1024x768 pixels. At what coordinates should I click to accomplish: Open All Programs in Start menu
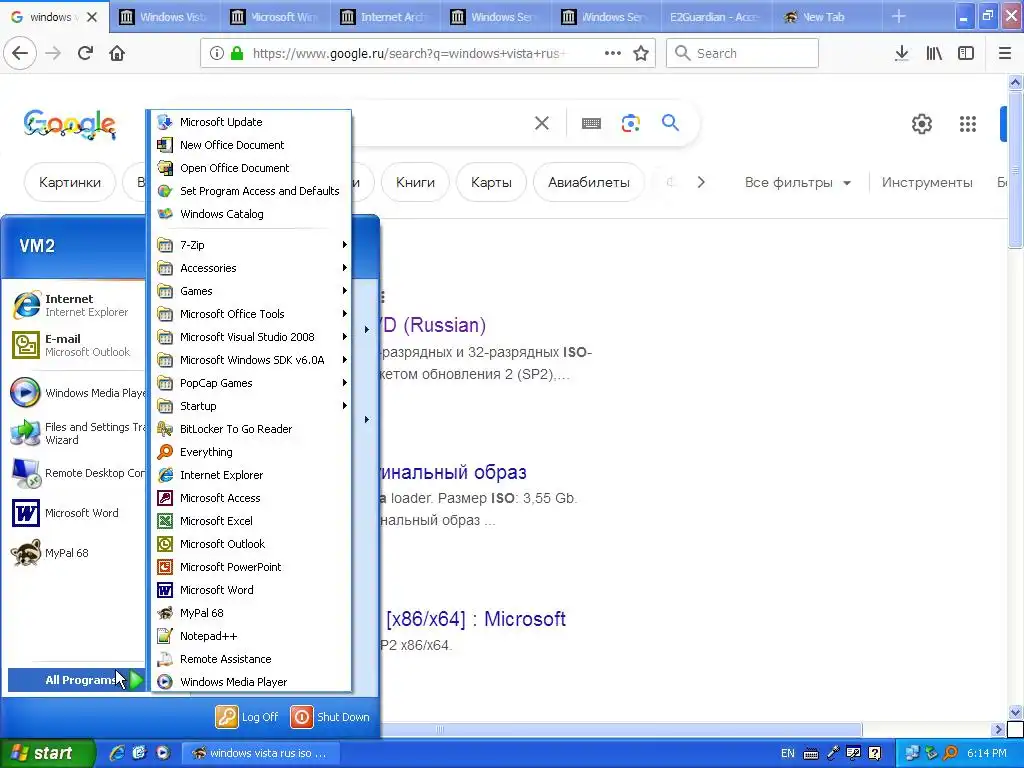click(76, 680)
